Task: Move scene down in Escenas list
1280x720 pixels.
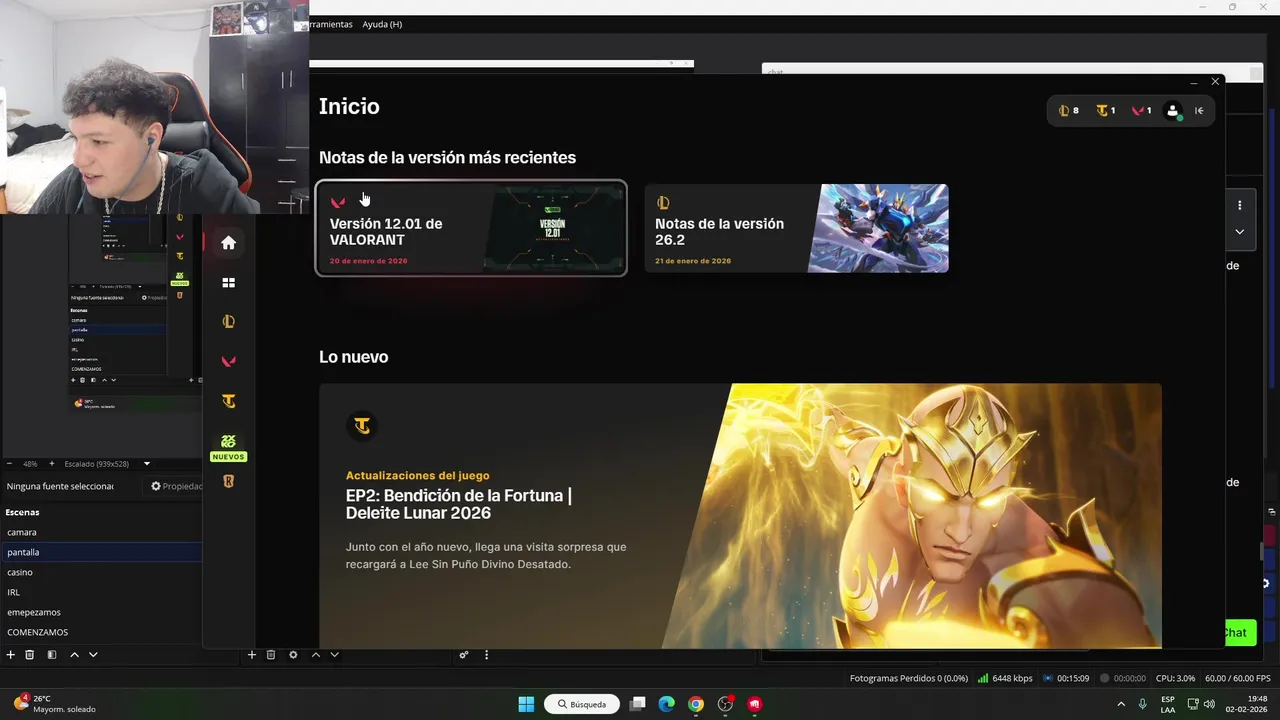Action: click(93, 655)
